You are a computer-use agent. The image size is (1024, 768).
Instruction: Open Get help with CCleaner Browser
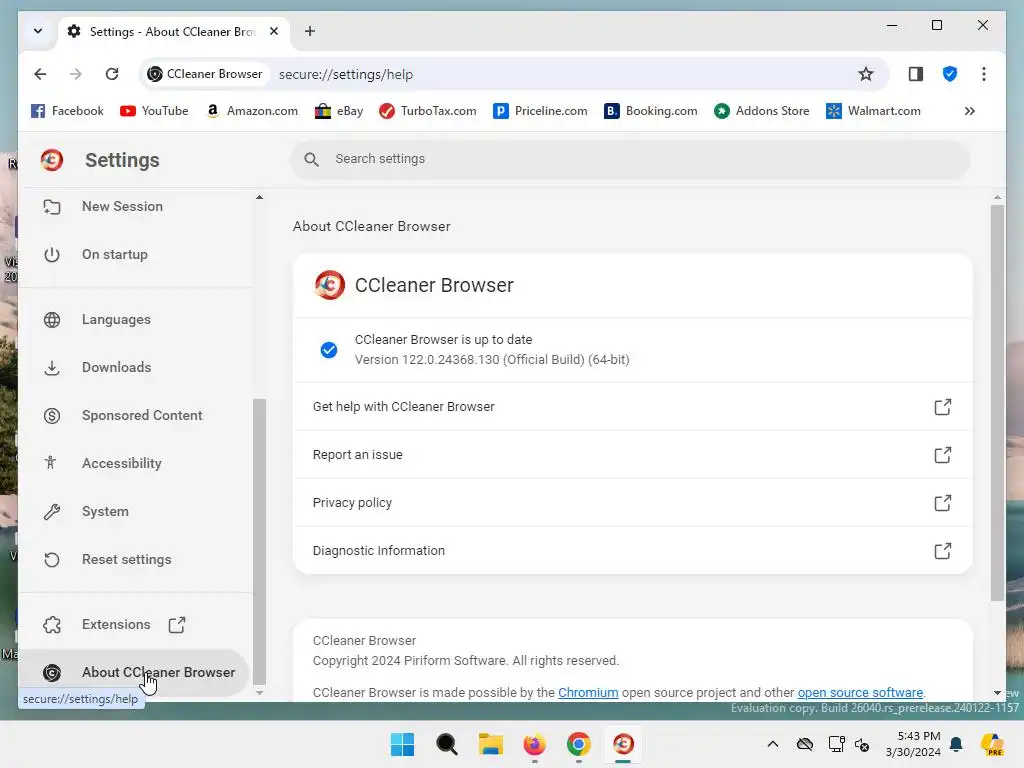pos(632,407)
